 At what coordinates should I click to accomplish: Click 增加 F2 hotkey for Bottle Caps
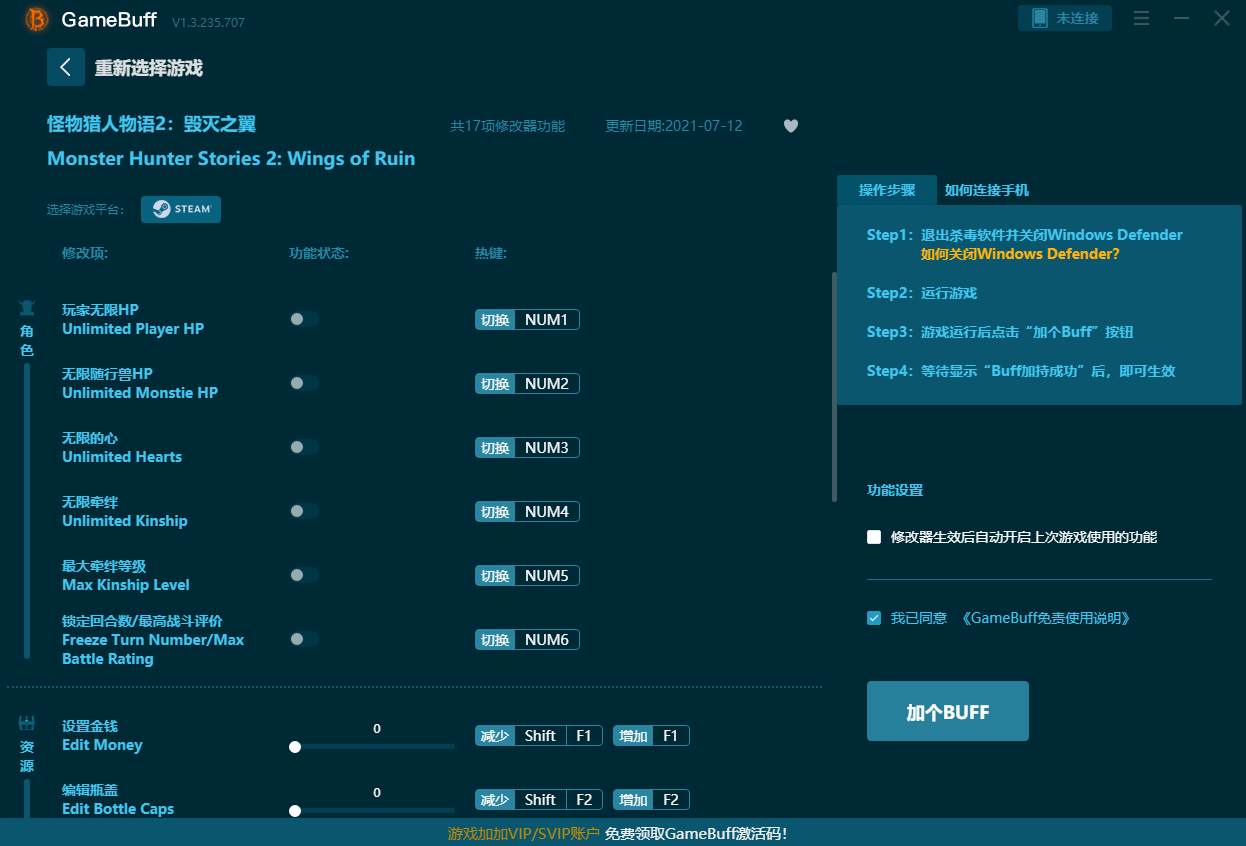pos(651,800)
